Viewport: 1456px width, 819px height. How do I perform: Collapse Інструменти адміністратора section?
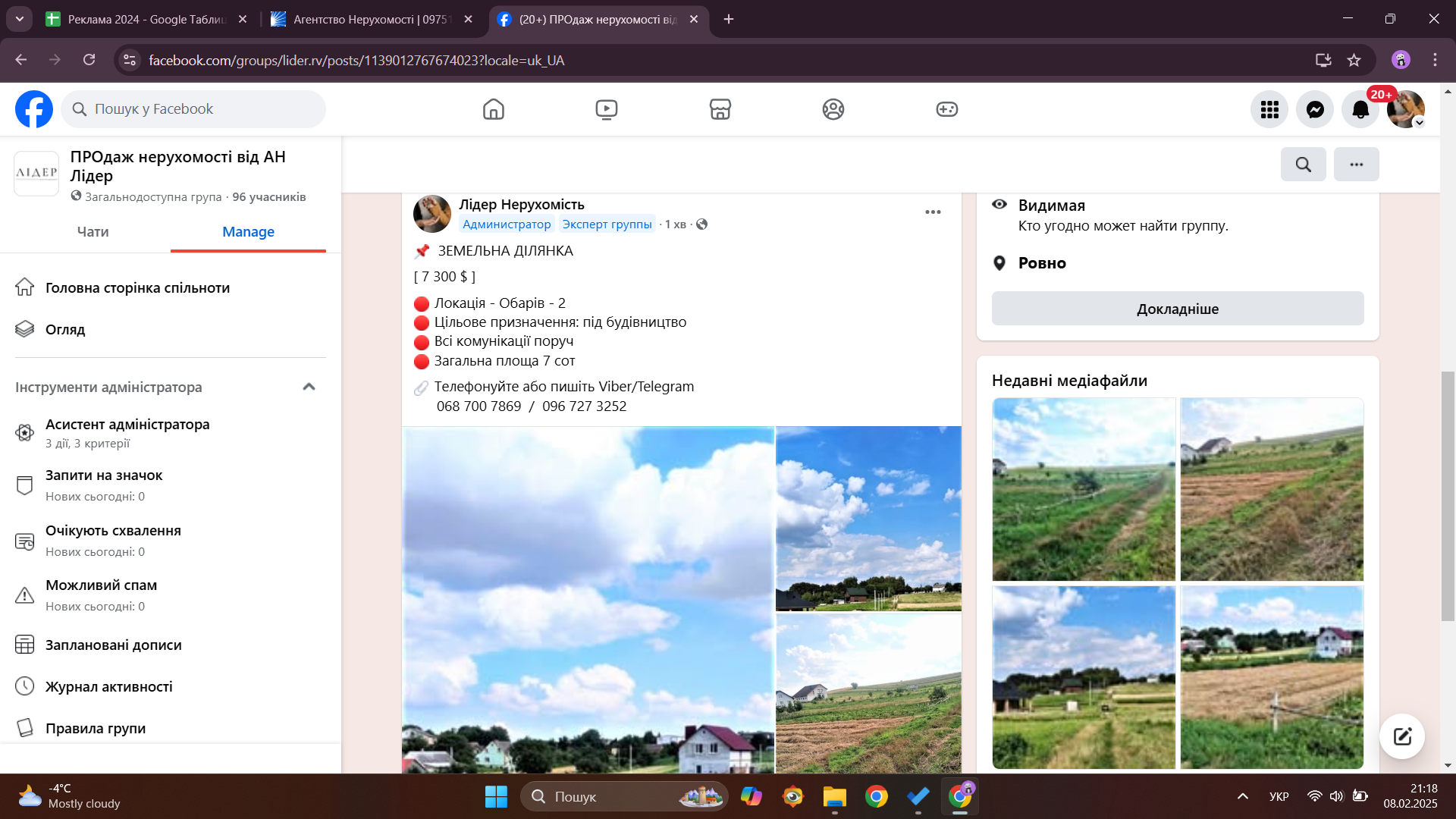[309, 387]
